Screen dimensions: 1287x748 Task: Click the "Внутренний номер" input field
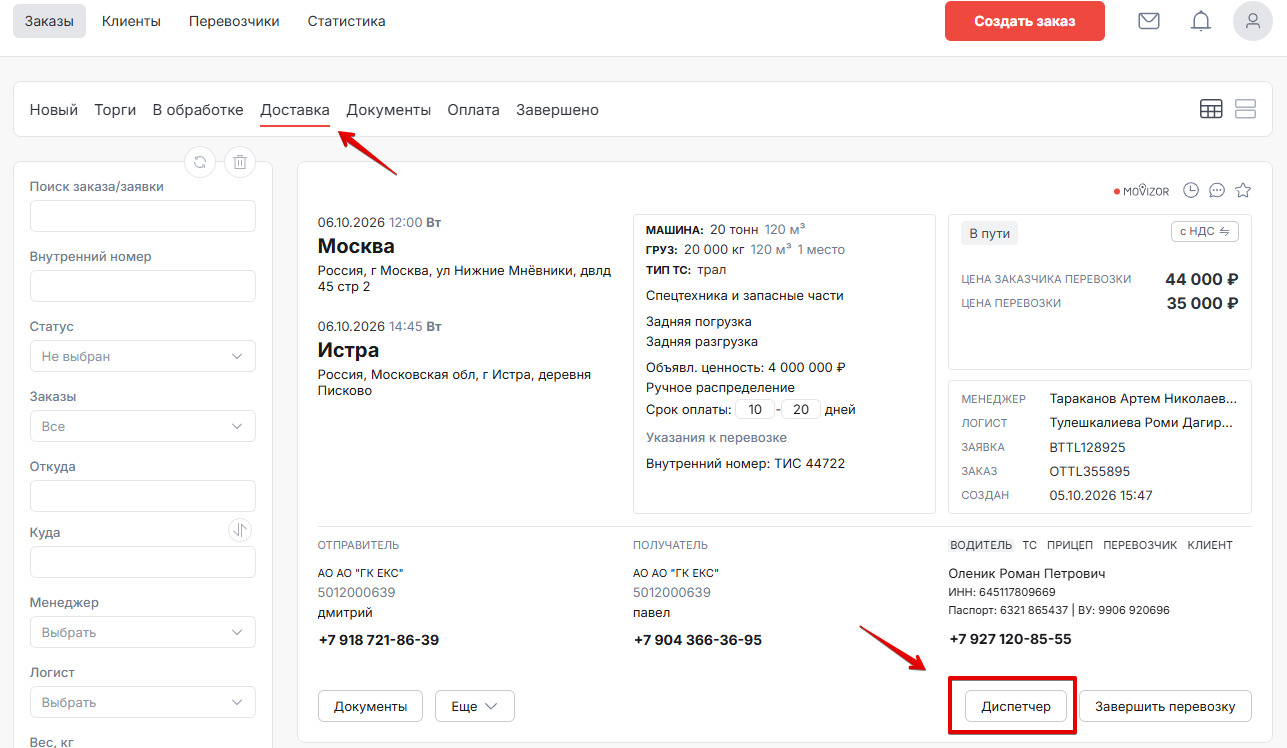coord(143,286)
